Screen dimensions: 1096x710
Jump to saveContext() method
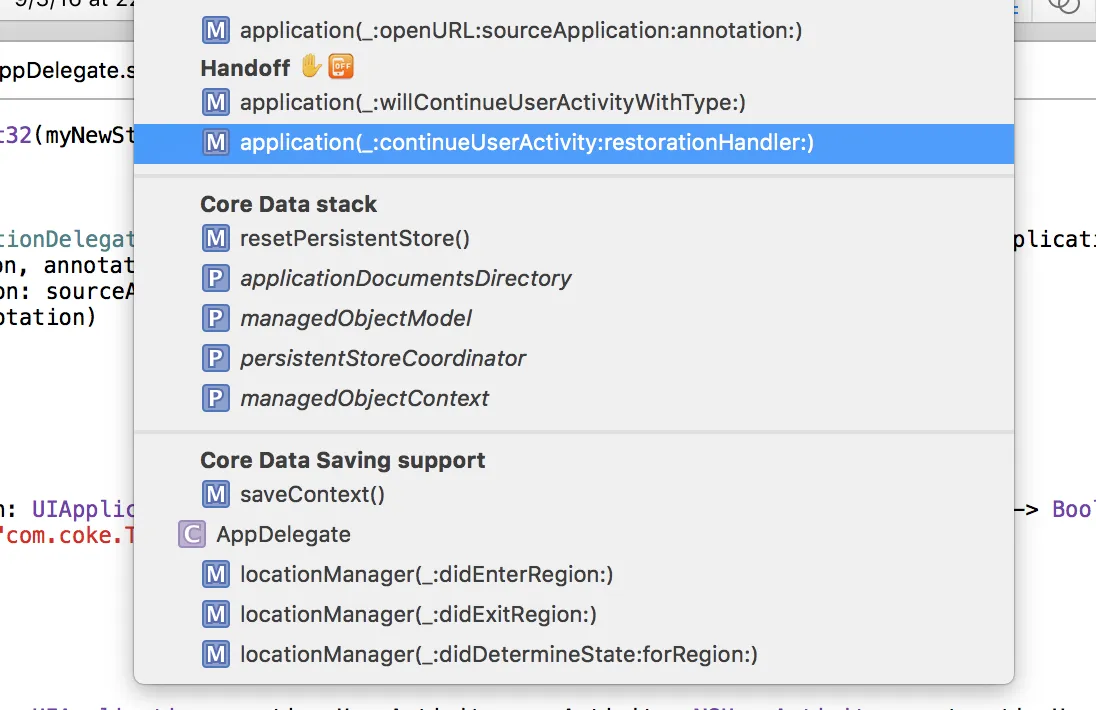point(312,494)
